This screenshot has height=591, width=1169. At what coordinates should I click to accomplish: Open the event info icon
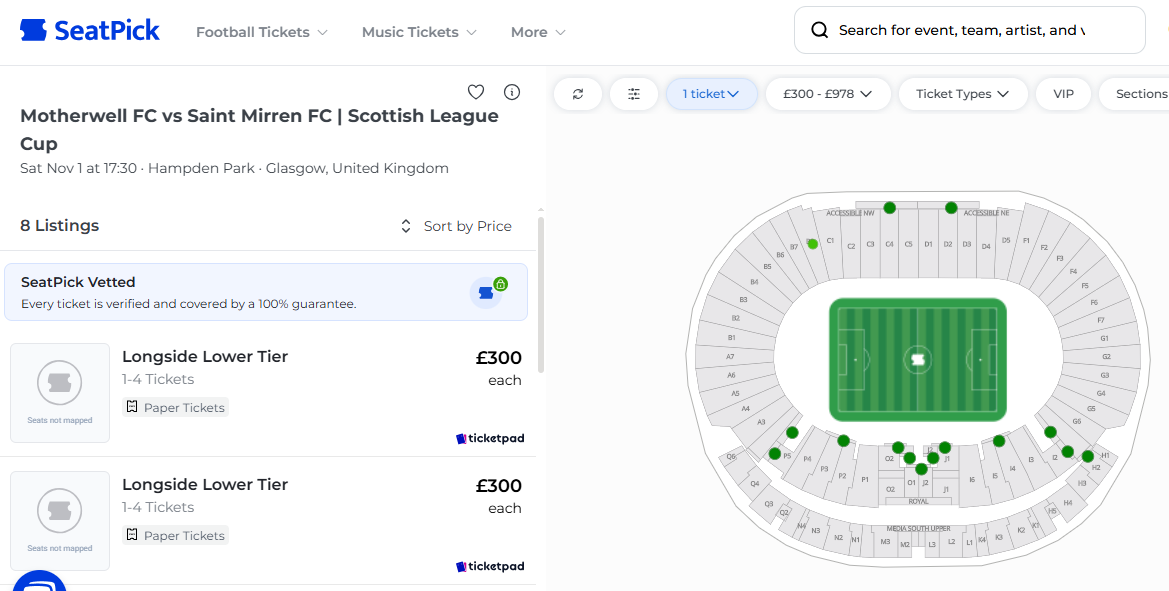point(512,92)
